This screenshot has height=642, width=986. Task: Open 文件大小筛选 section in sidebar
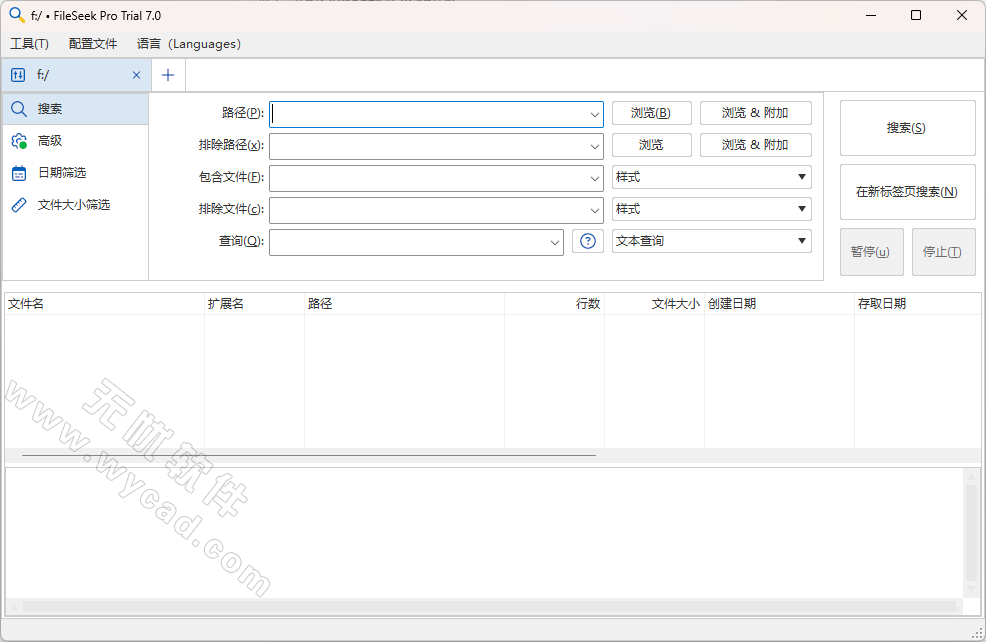coord(75,204)
